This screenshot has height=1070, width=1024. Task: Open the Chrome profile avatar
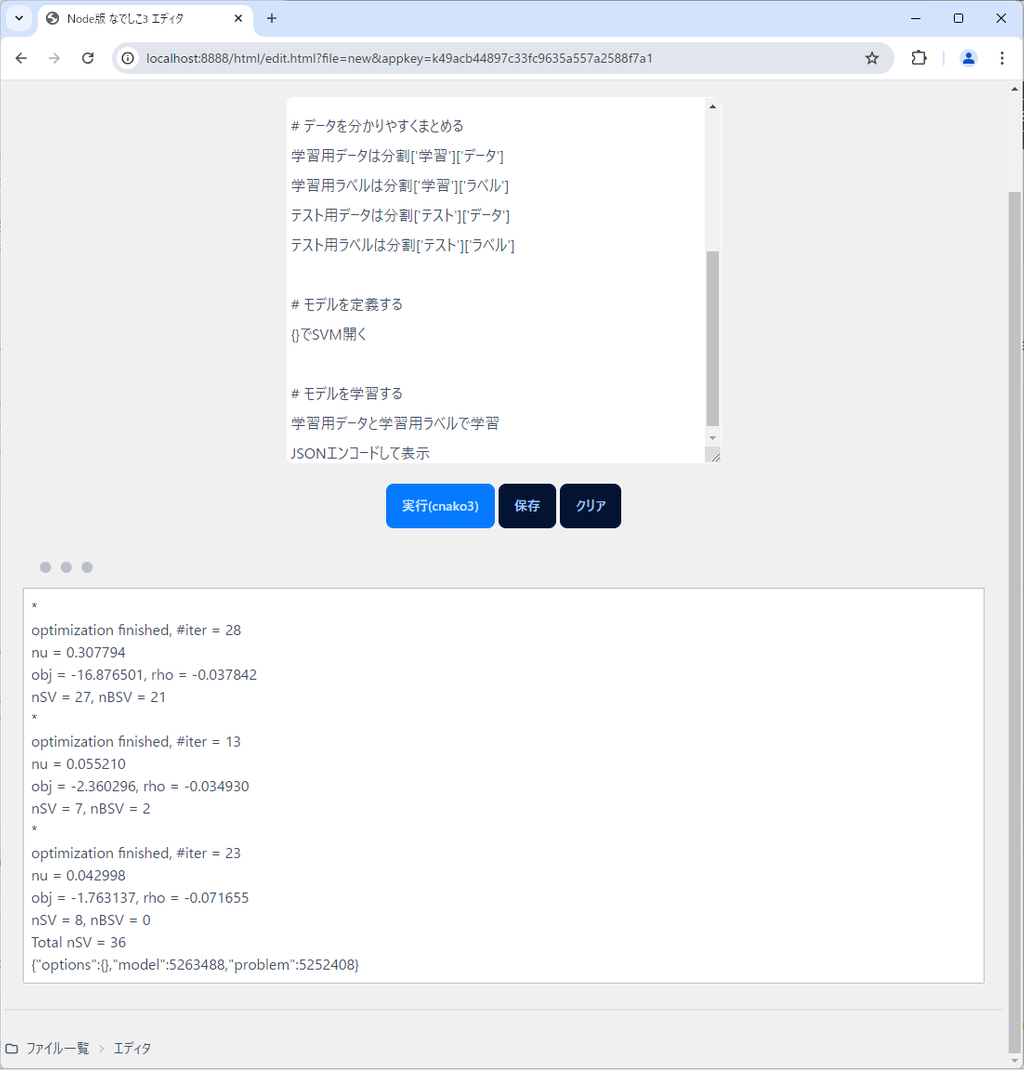click(967, 58)
